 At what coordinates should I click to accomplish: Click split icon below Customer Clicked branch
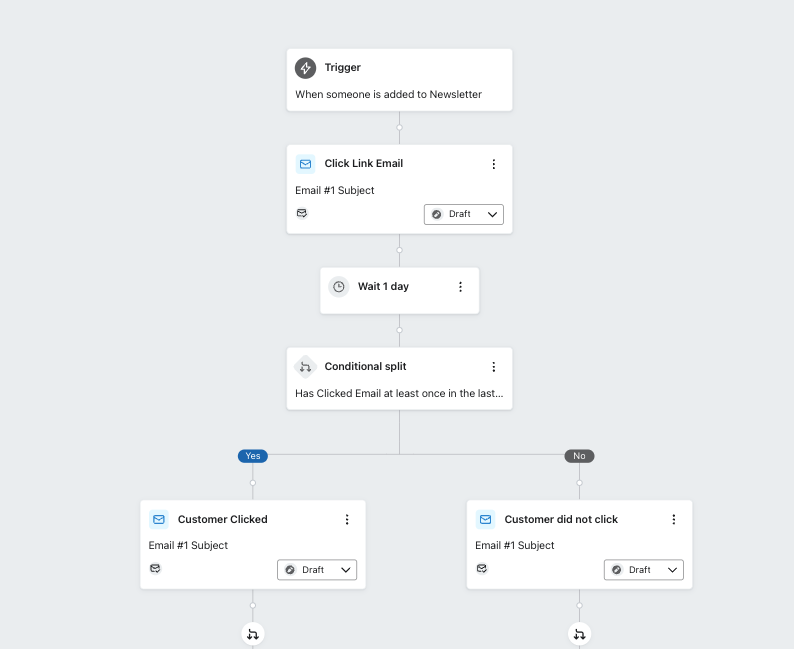click(253, 634)
